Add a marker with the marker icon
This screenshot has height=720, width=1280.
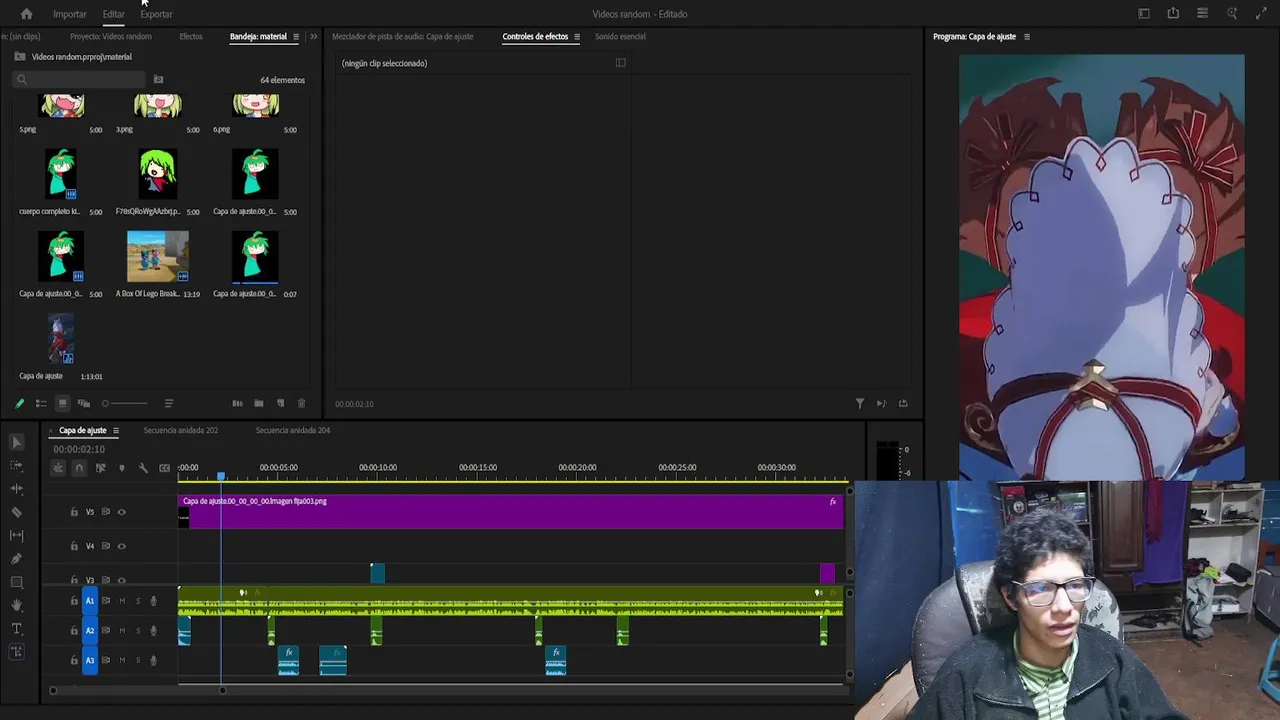122,468
